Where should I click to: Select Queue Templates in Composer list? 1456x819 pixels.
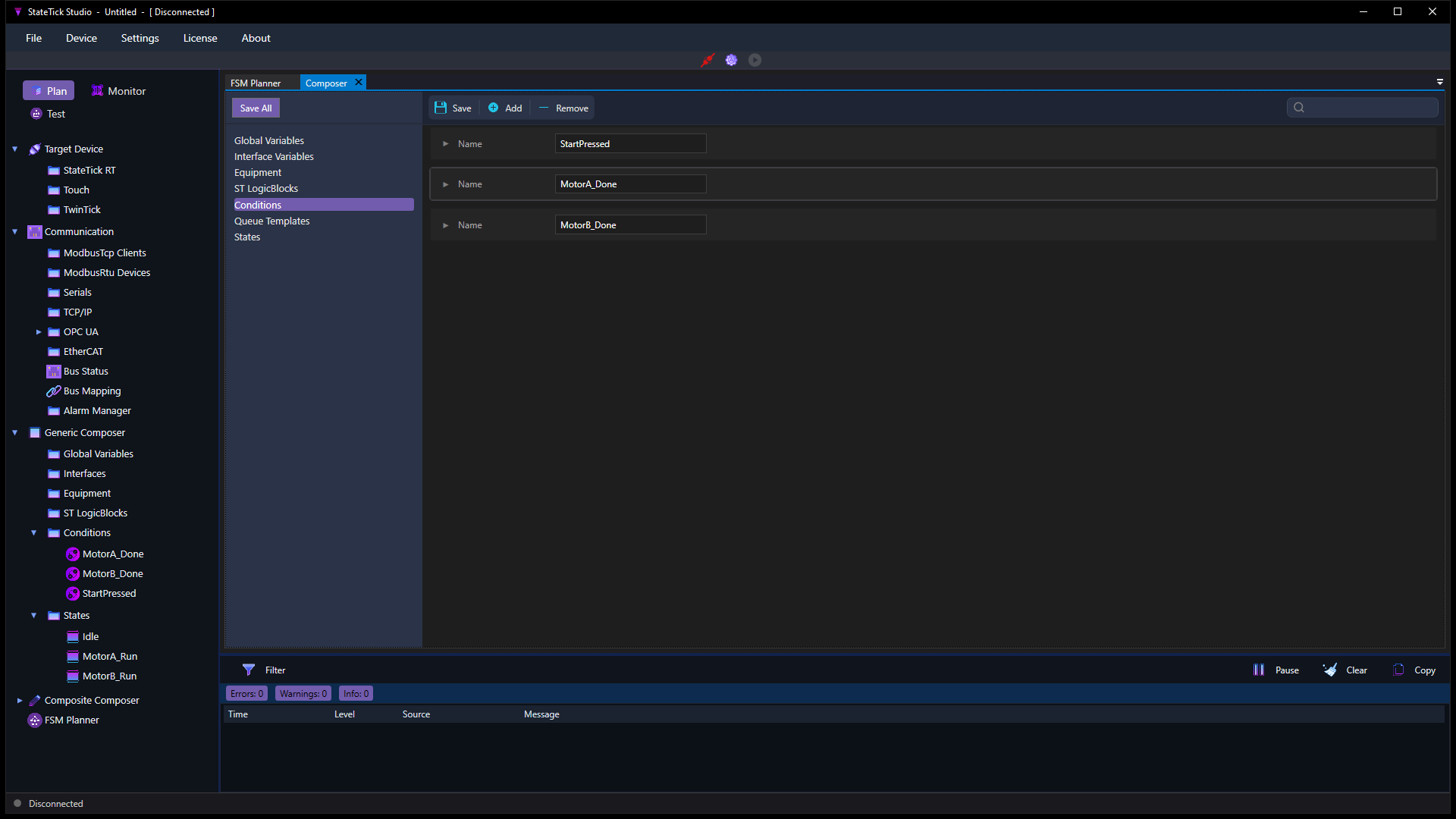(271, 221)
